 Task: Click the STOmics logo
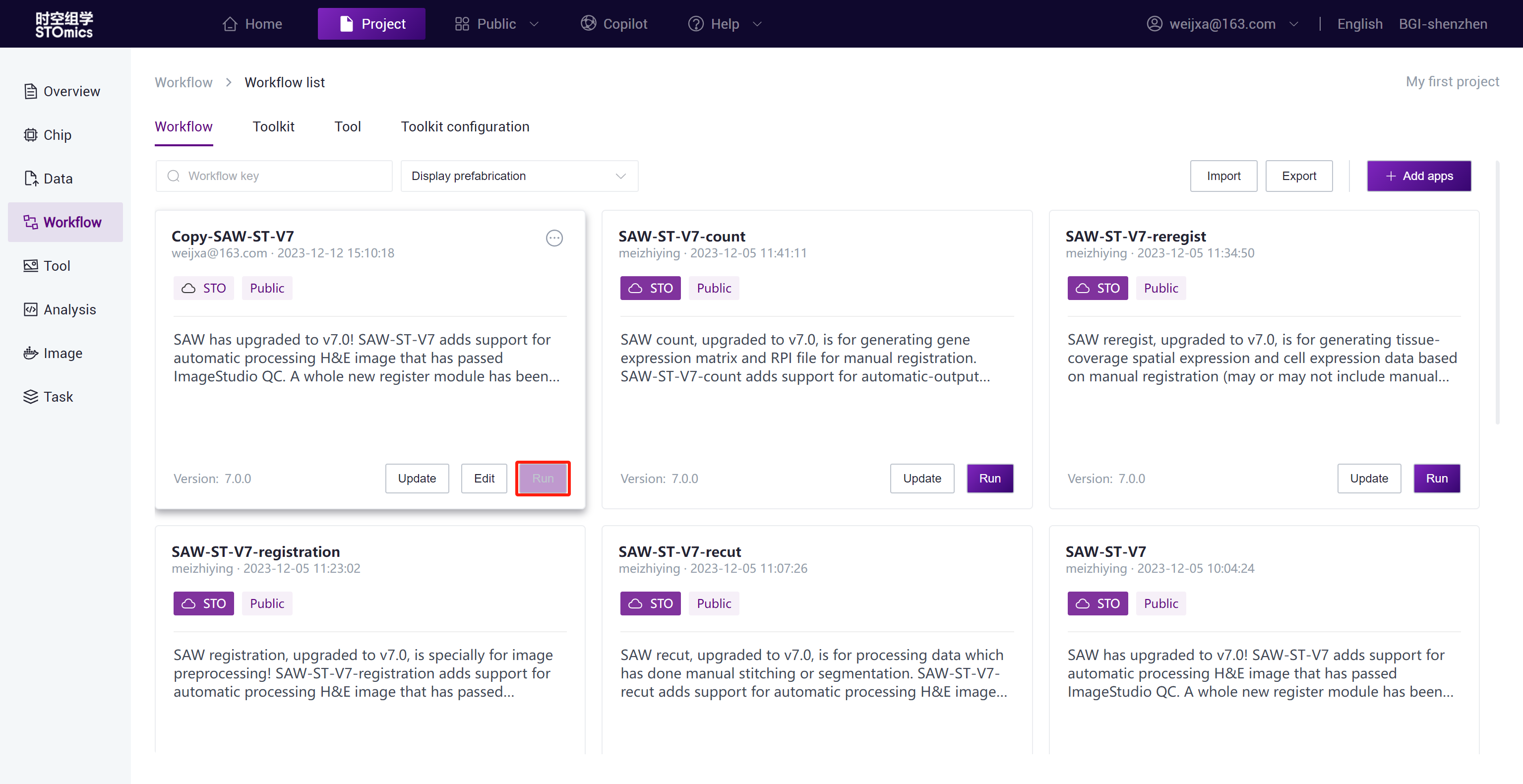[64, 24]
